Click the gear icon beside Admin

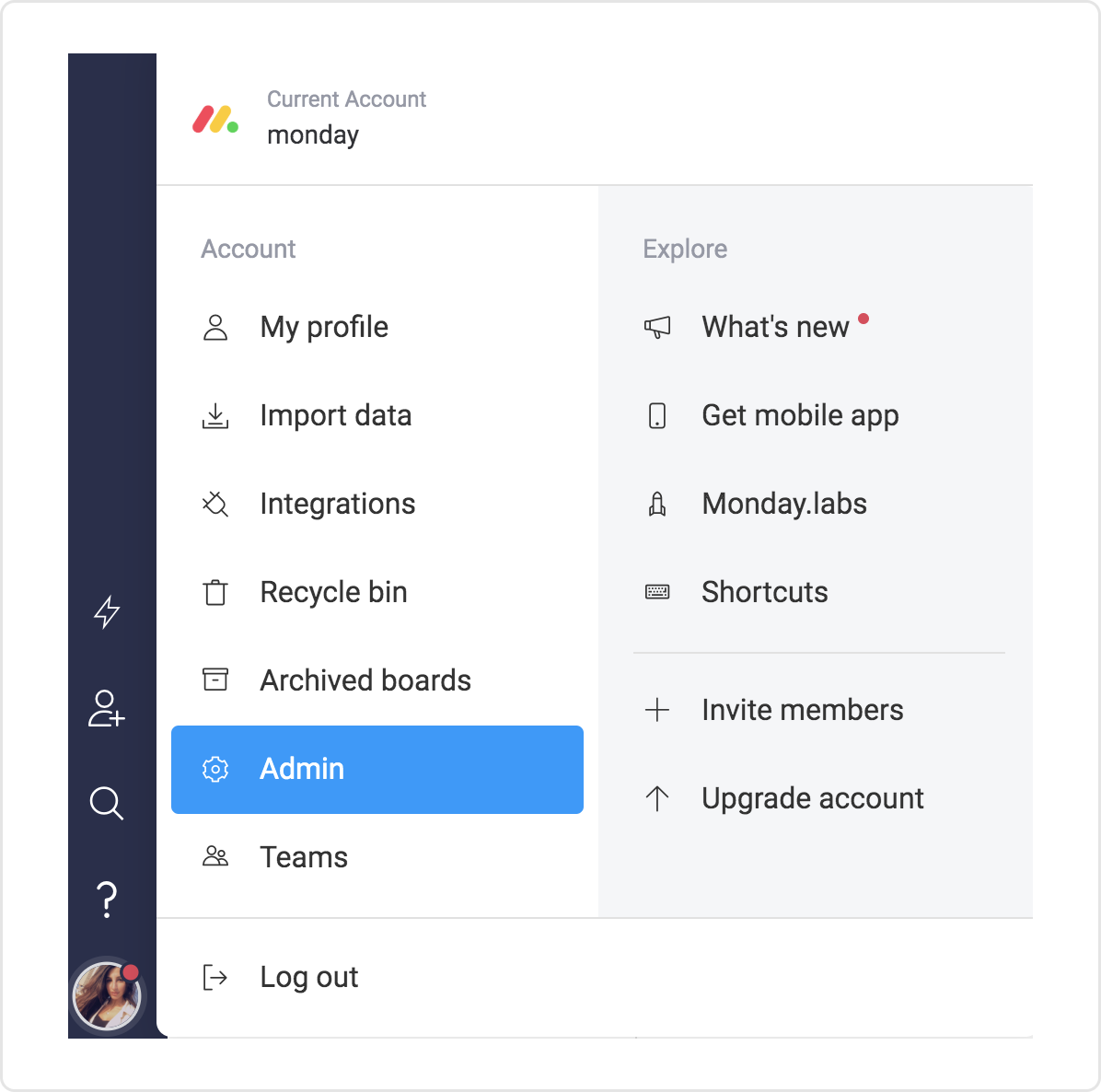click(x=215, y=770)
